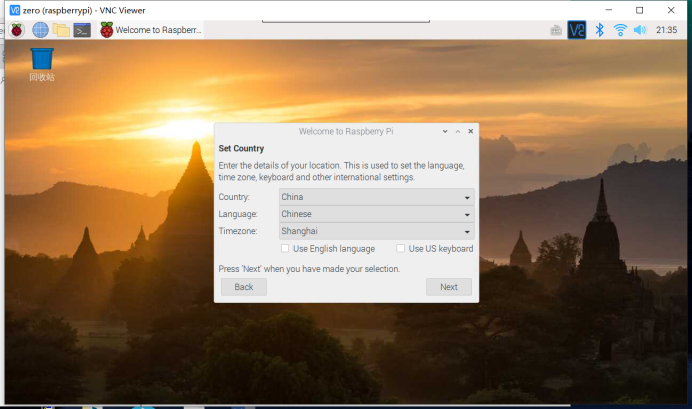Image resolution: width=692 pixels, height=409 pixels.
Task: Select the Welcome to Raspberr... taskbar entry
Action: pyautogui.click(x=150, y=30)
